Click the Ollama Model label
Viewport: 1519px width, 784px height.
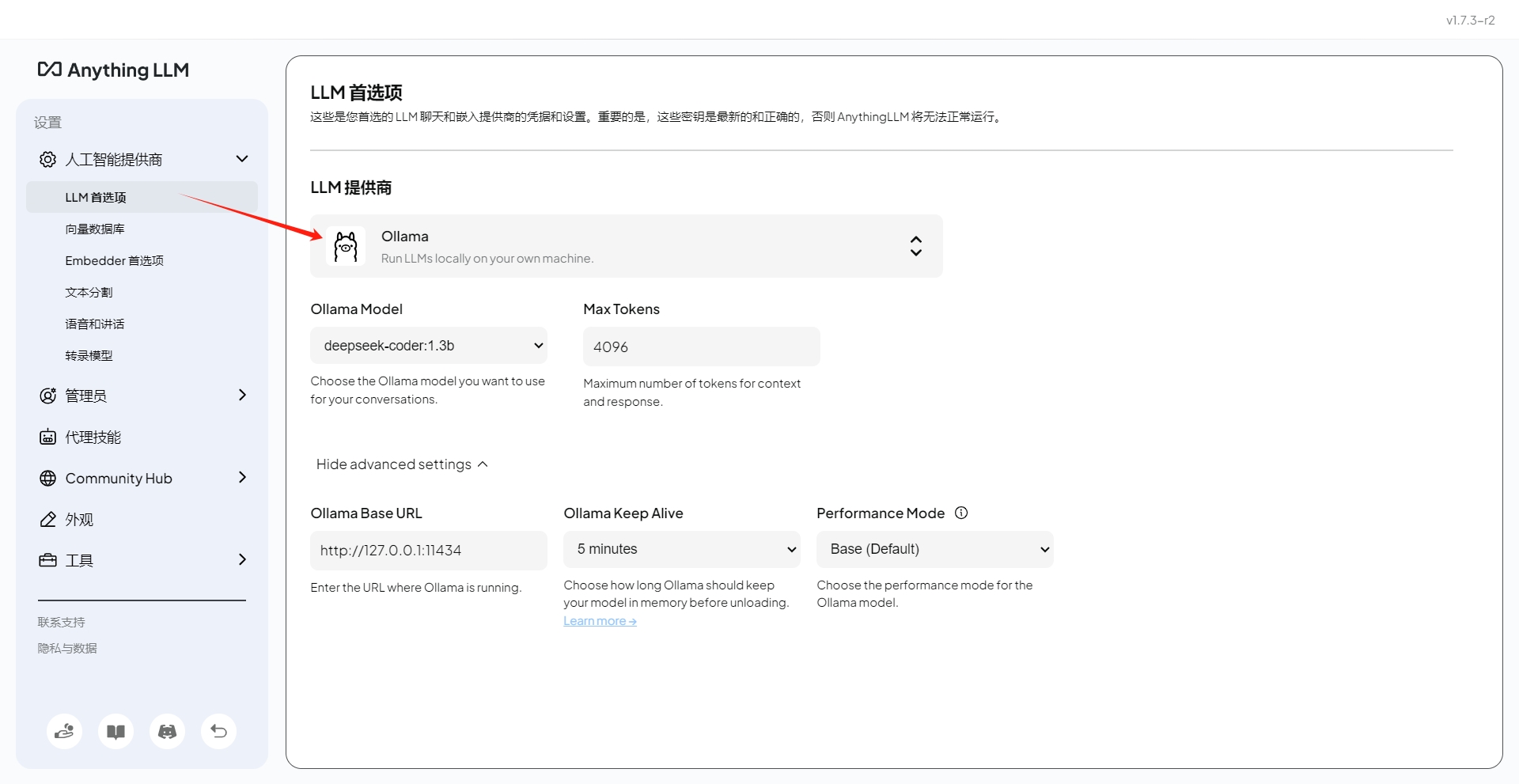[357, 309]
